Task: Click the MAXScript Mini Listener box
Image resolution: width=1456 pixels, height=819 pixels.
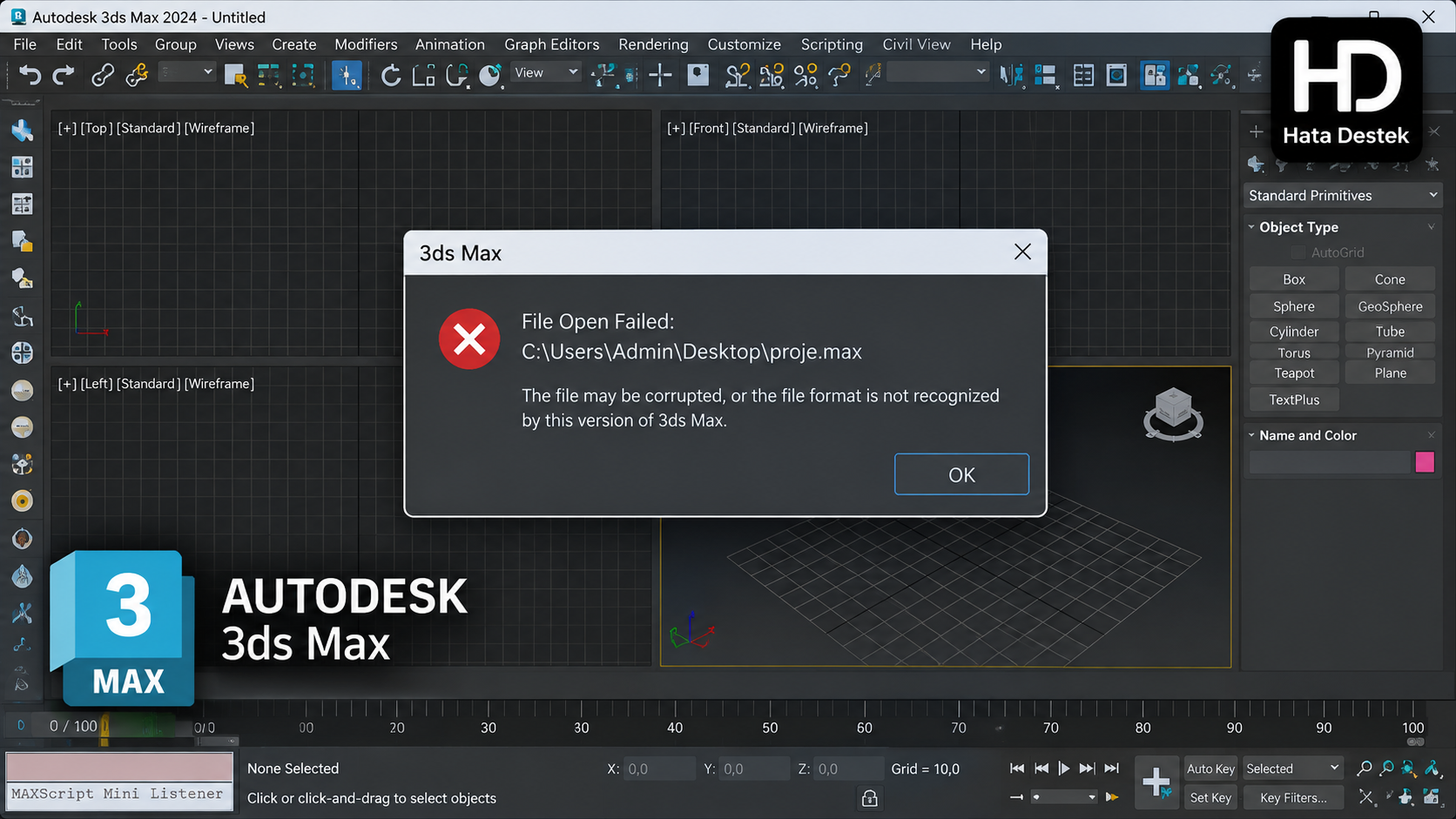Action: click(x=120, y=795)
